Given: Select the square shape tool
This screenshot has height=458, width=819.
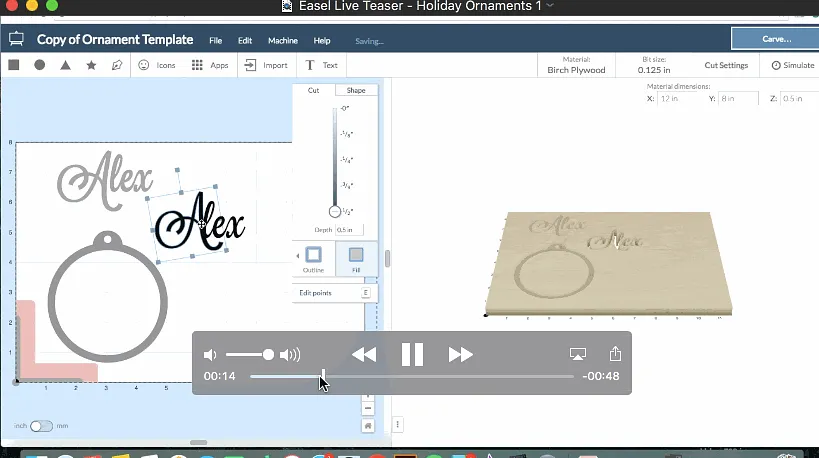Looking at the screenshot, I should (x=14, y=65).
